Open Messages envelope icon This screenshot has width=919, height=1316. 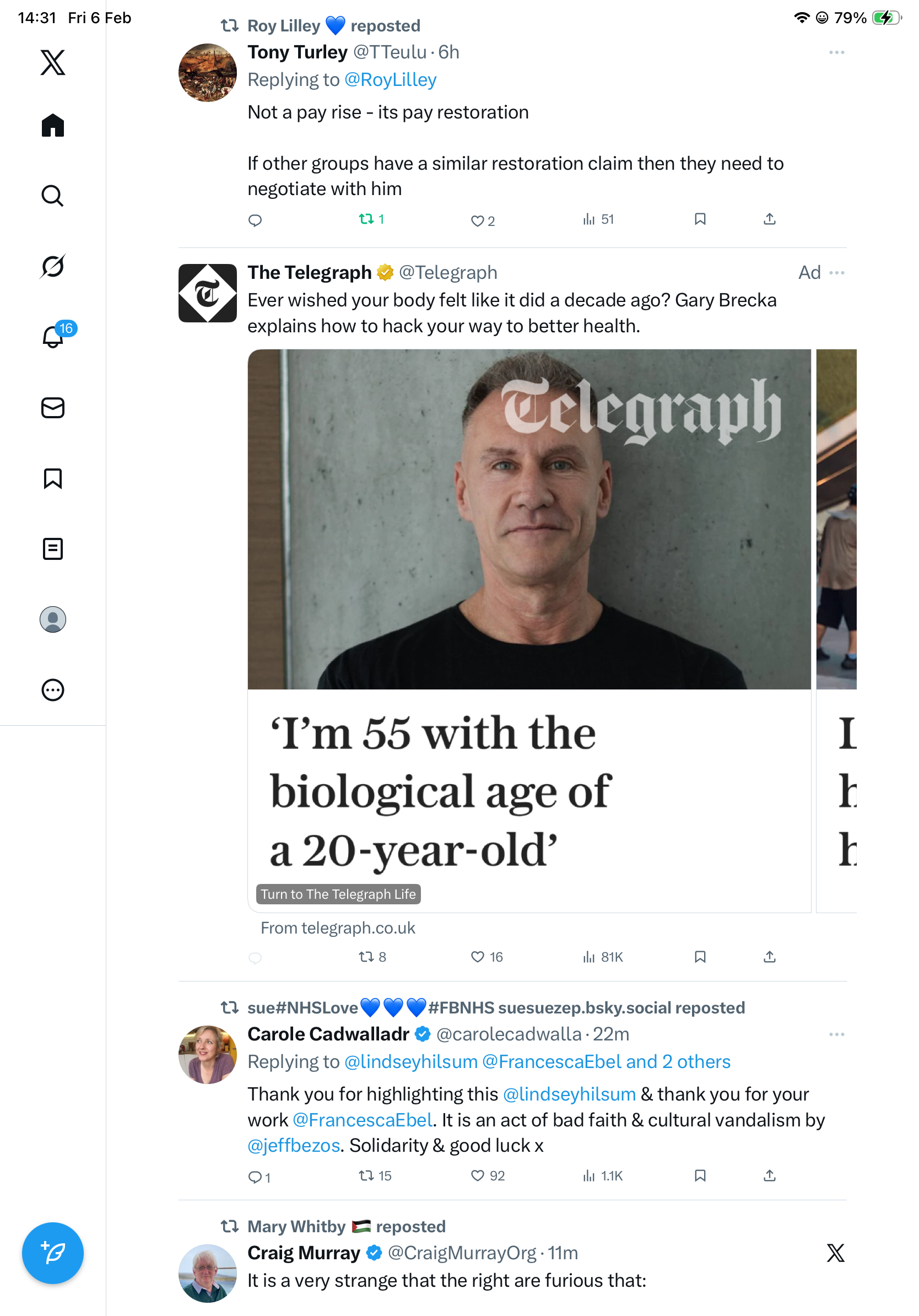click(53, 407)
